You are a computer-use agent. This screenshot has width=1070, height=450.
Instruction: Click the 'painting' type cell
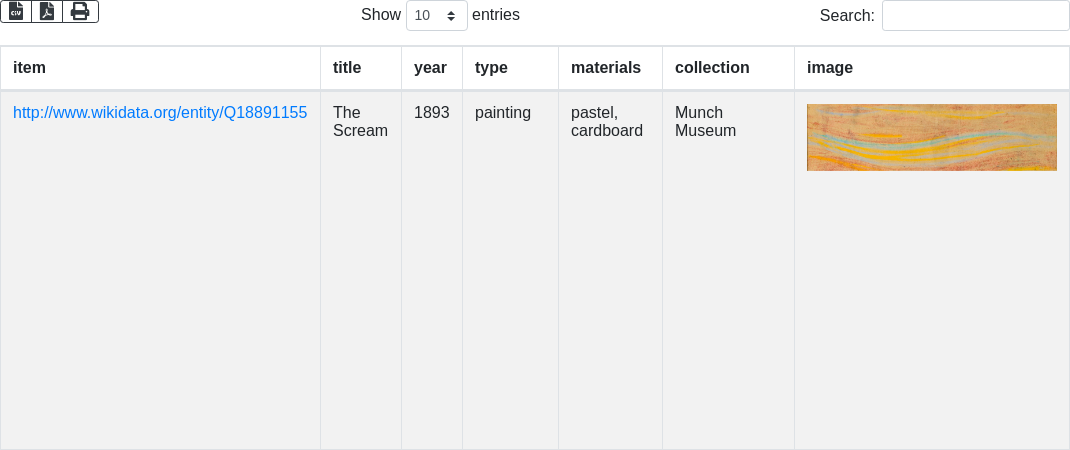point(502,113)
